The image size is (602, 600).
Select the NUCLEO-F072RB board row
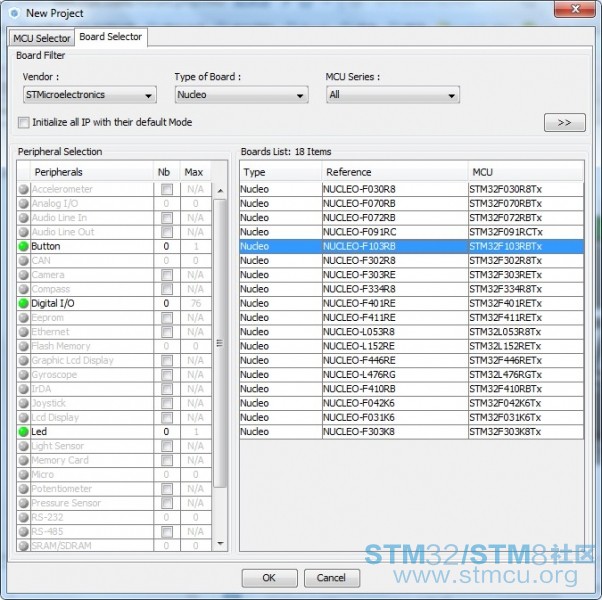tap(412, 218)
